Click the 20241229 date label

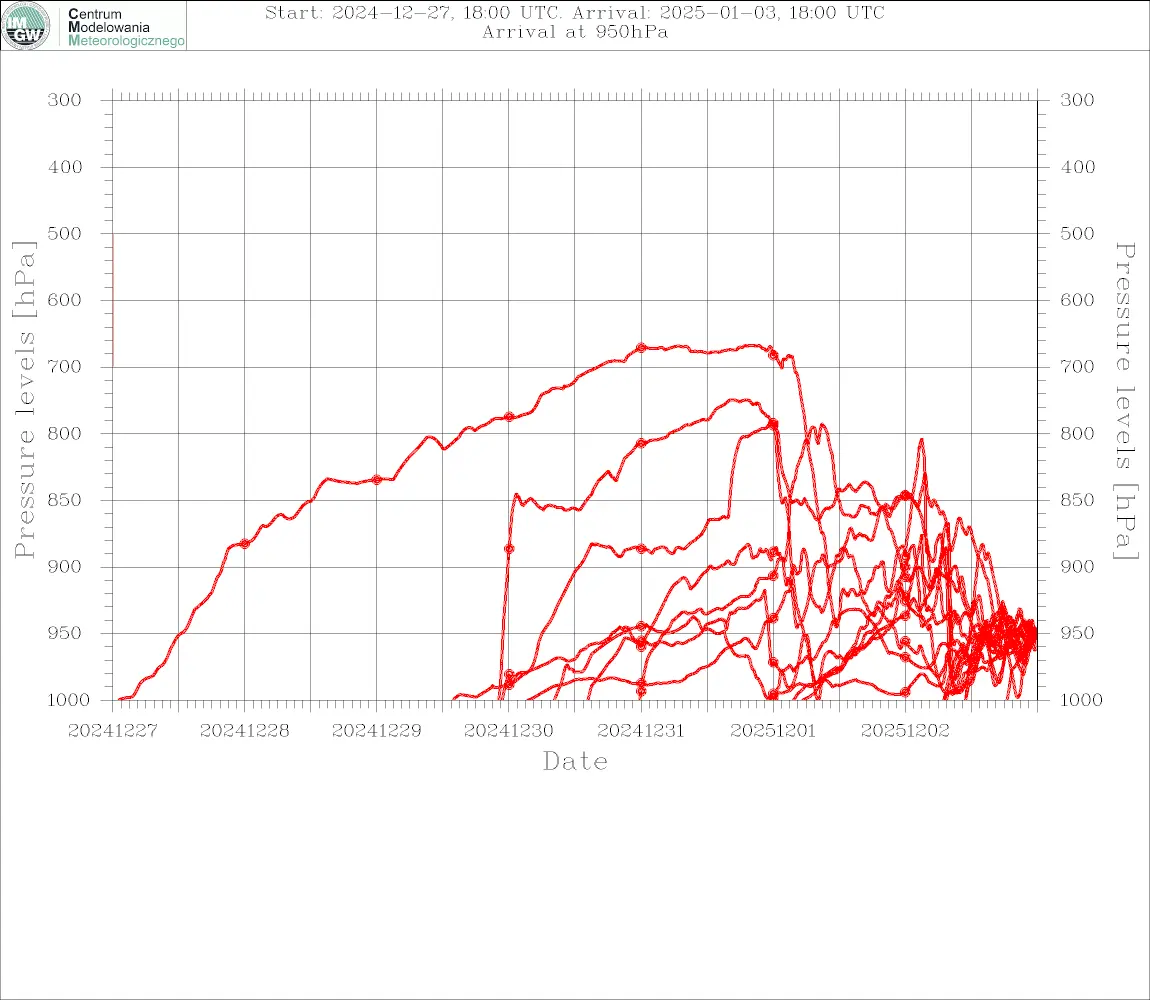click(x=376, y=731)
